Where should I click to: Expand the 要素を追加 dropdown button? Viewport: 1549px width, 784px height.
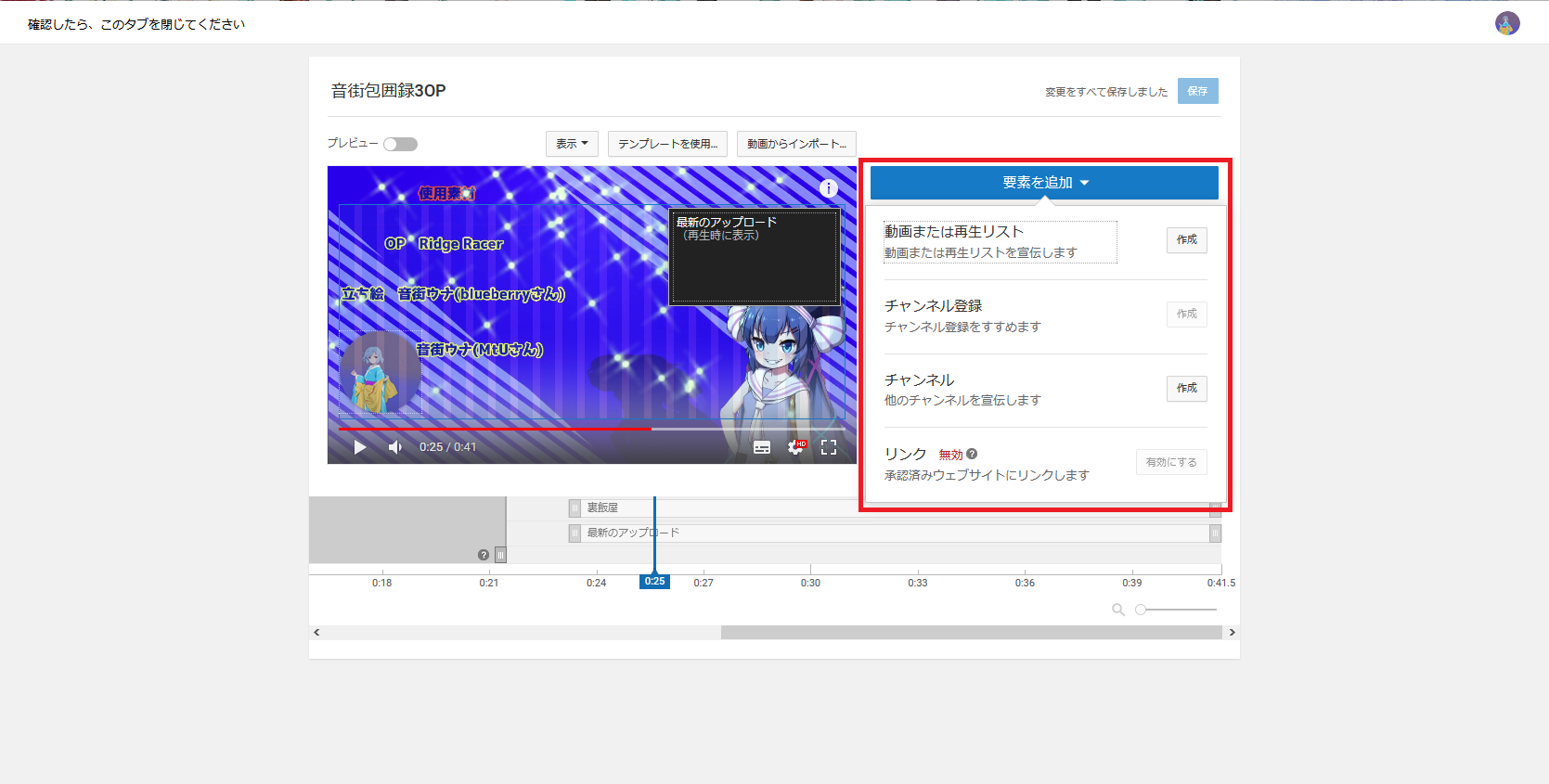[x=1044, y=183]
